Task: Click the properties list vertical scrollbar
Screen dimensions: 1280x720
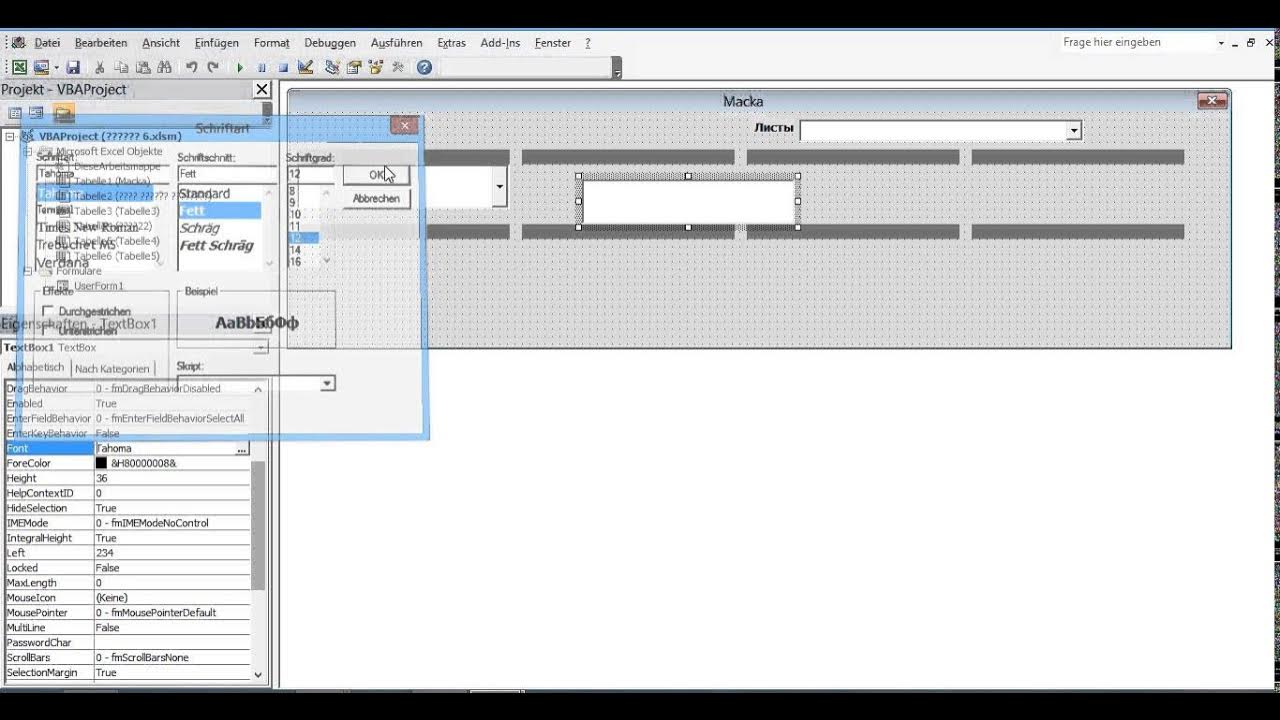Action: [258, 525]
